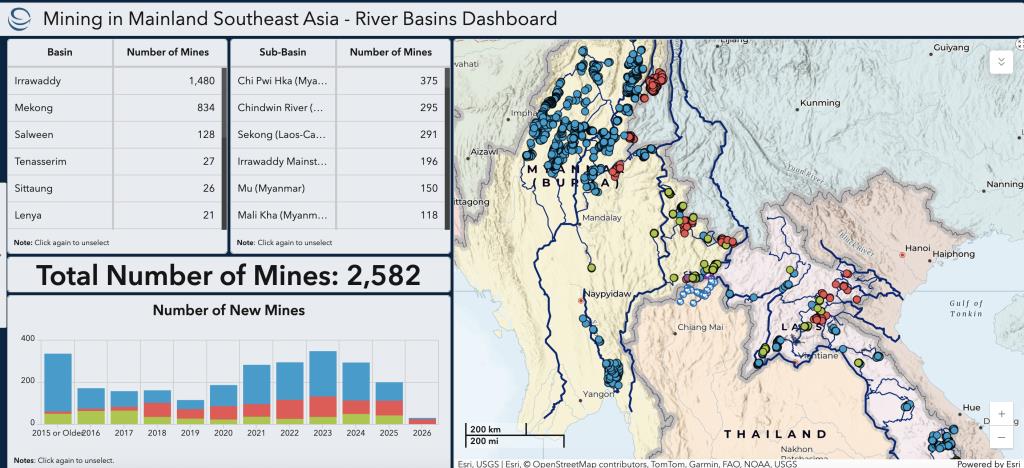The image size is (1024, 468).
Task: Select the 2020 blue bar segment
Action: tap(223, 396)
